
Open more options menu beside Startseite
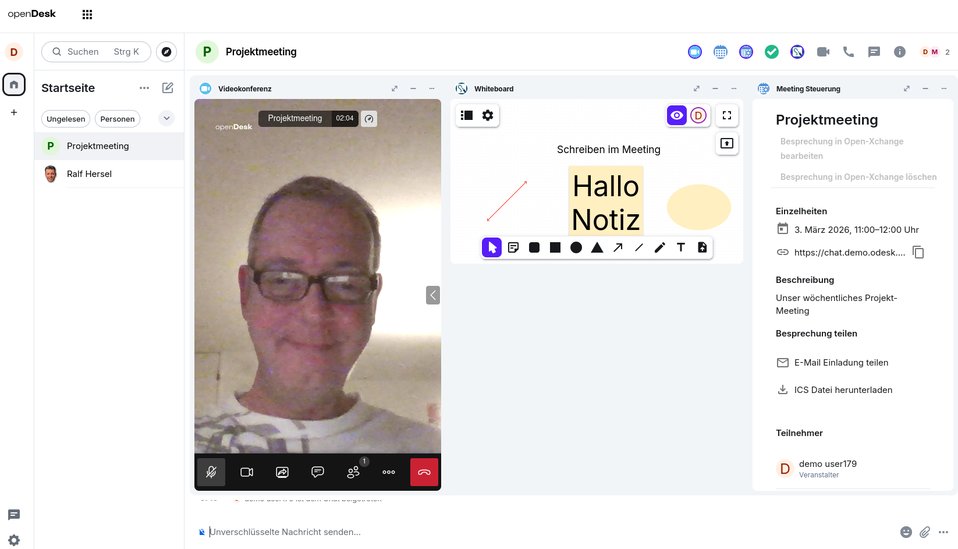pos(144,88)
